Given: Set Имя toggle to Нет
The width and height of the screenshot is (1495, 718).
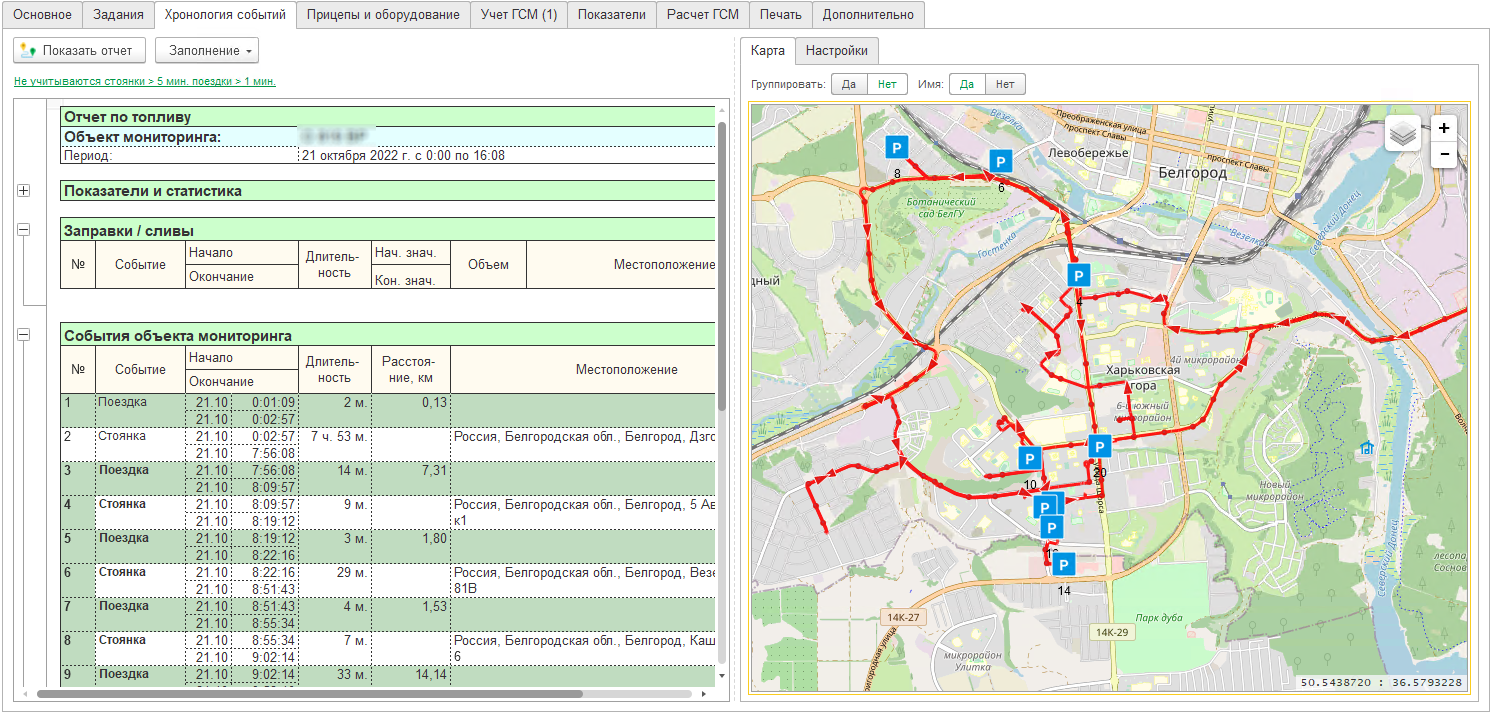Looking at the screenshot, I should pyautogui.click(x=1005, y=84).
